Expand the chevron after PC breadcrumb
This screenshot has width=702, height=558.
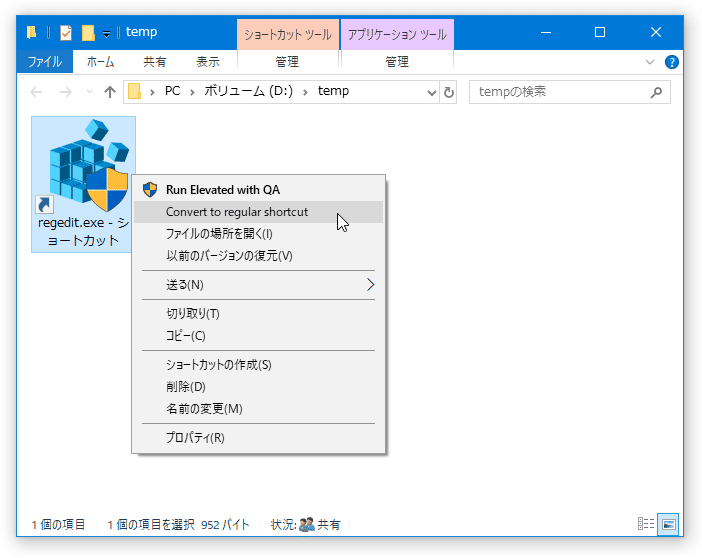(192, 92)
